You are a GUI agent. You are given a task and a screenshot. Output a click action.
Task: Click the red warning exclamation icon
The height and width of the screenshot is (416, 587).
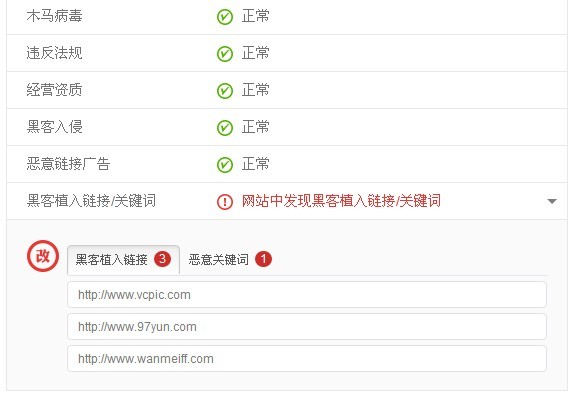click(225, 202)
